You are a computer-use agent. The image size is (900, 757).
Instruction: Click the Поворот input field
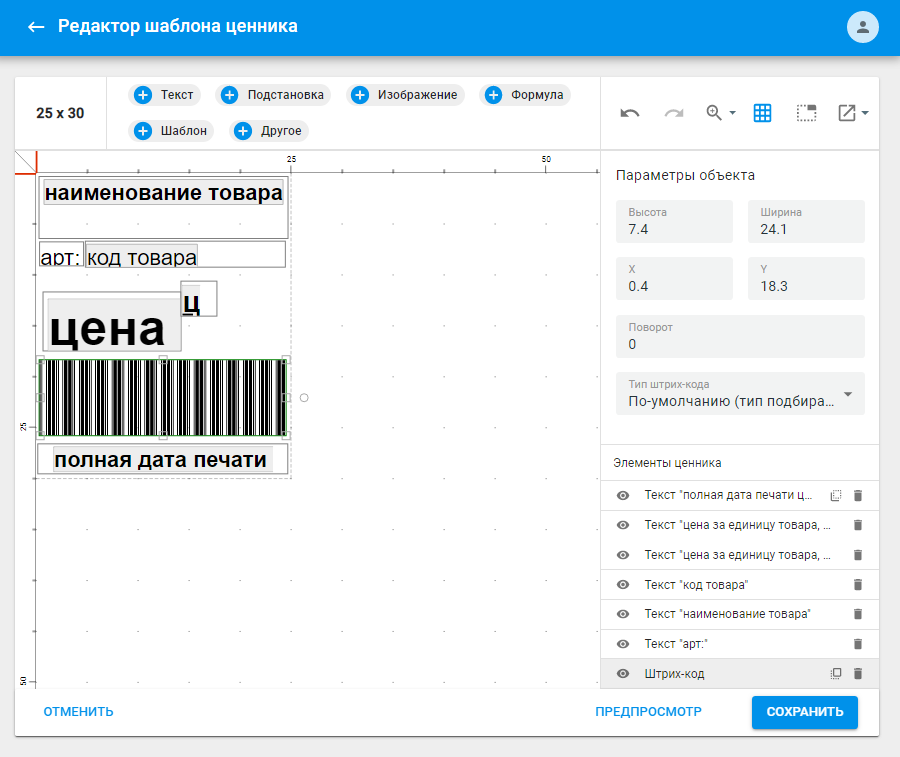tap(740, 336)
